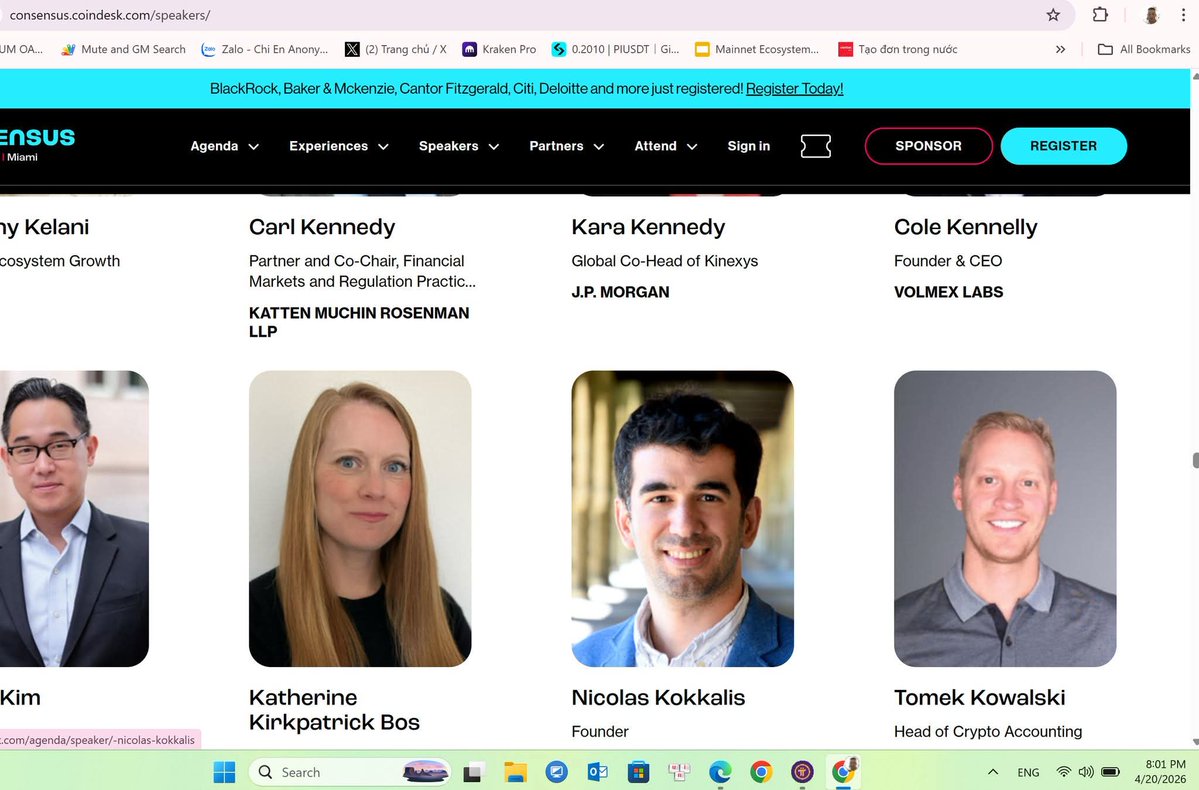Open Cole Kennelly's speaker name
Viewport: 1199px width, 790px height.
pos(966,227)
